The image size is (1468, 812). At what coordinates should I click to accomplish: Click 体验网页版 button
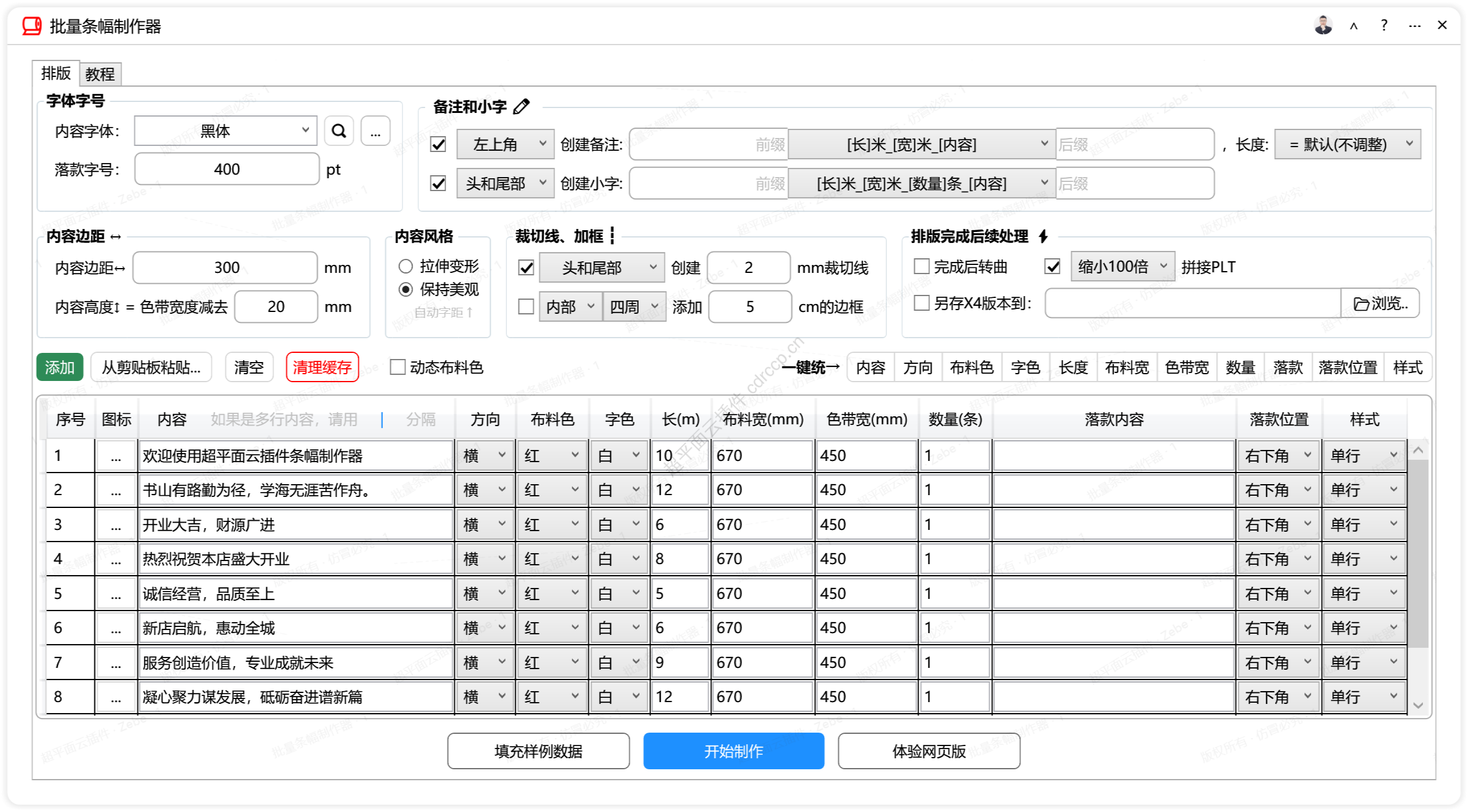click(929, 752)
